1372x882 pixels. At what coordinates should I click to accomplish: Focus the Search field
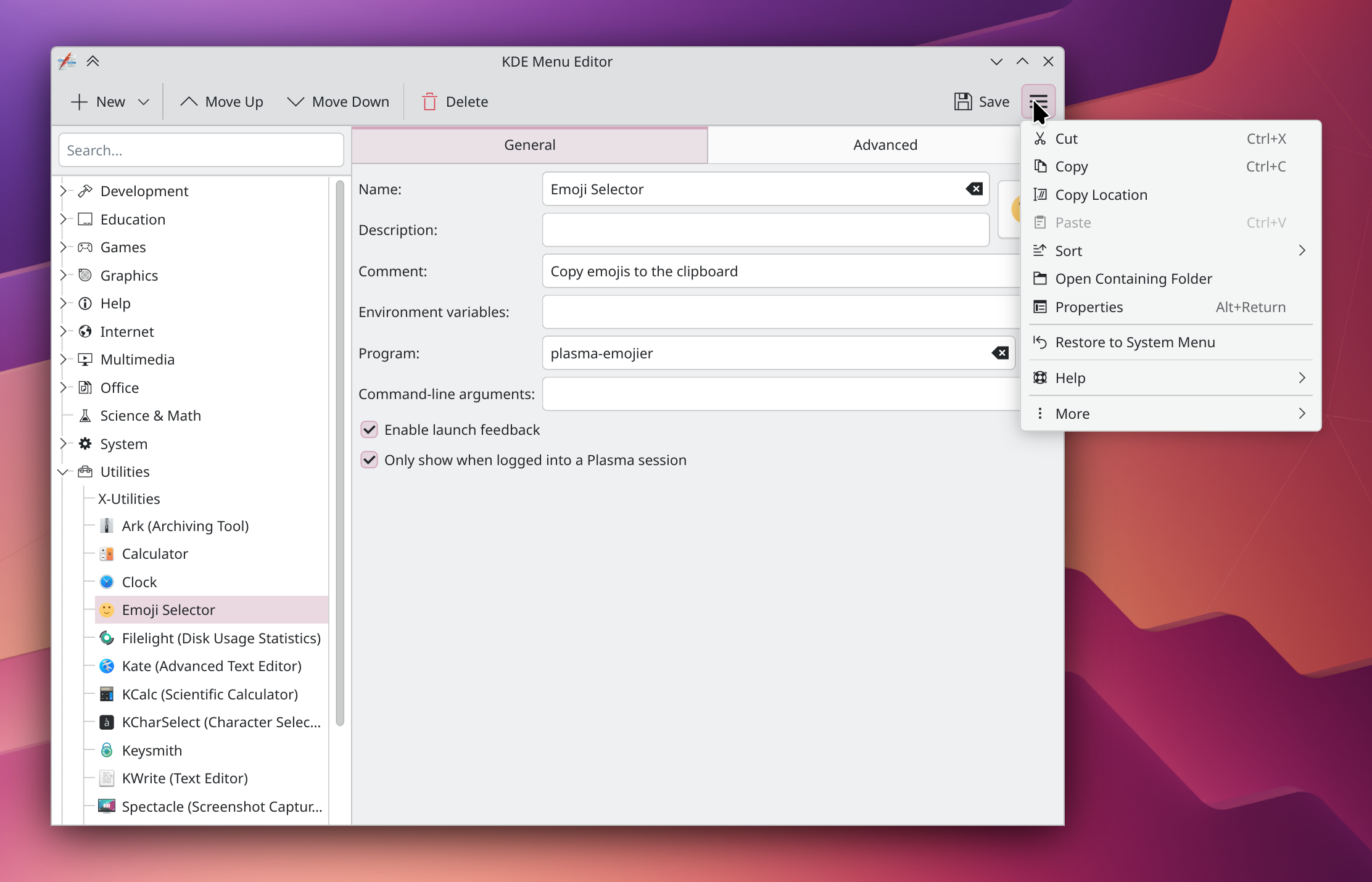[201, 150]
